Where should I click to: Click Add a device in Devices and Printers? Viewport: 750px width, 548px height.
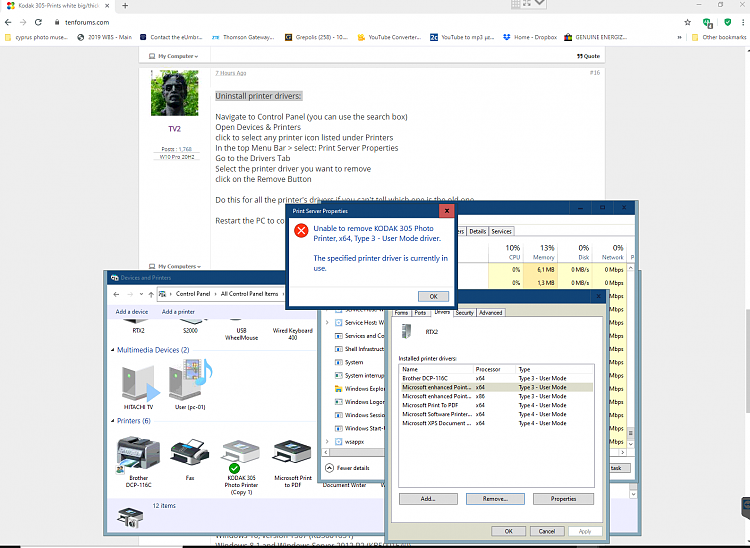pyautogui.click(x=132, y=312)
